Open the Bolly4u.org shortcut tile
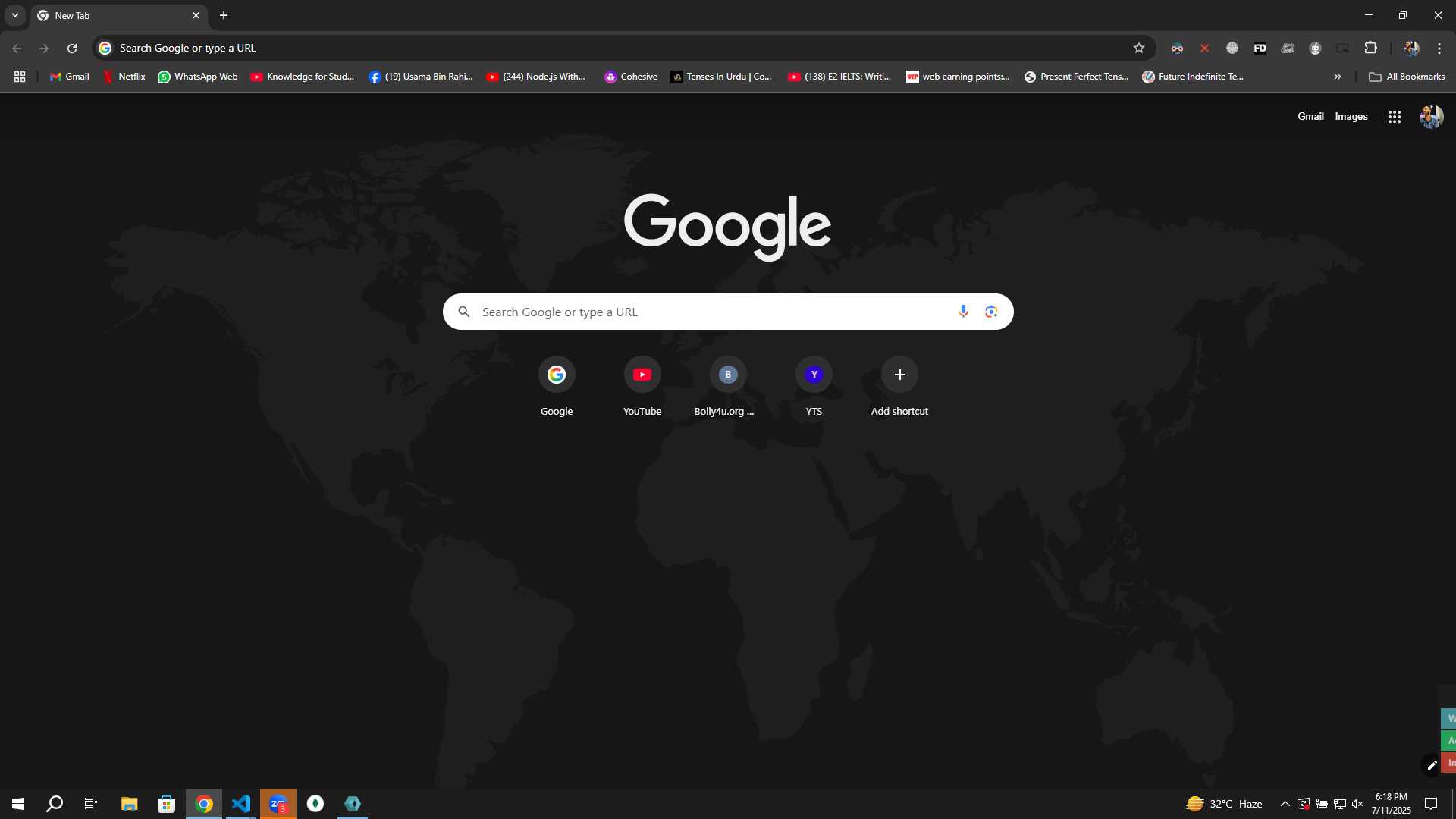Screen dimensions: 1456x819 coord(728,388)
